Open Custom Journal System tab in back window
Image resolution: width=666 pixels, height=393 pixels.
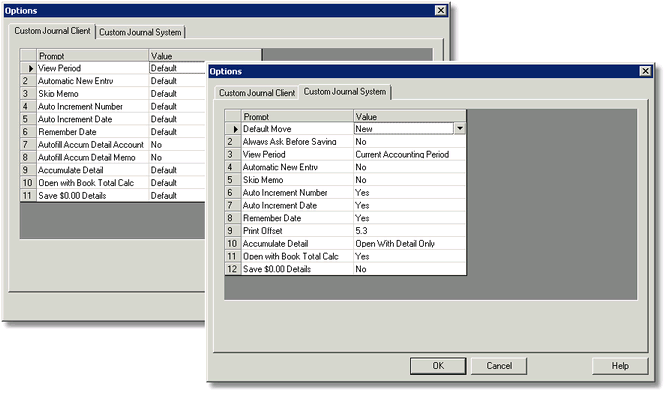(x=140, y=32)
